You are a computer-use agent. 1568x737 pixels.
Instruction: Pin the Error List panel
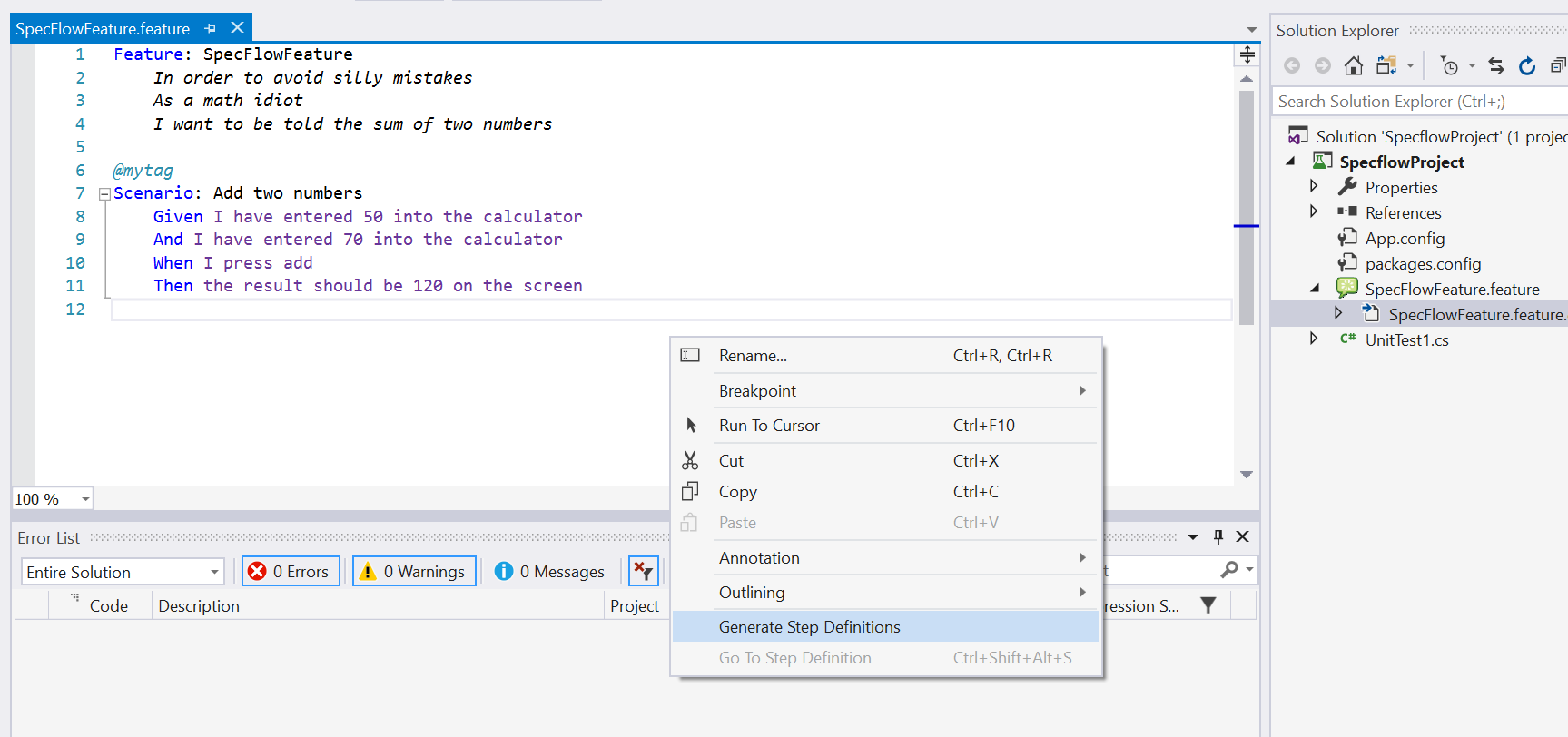pos(1218,536)
